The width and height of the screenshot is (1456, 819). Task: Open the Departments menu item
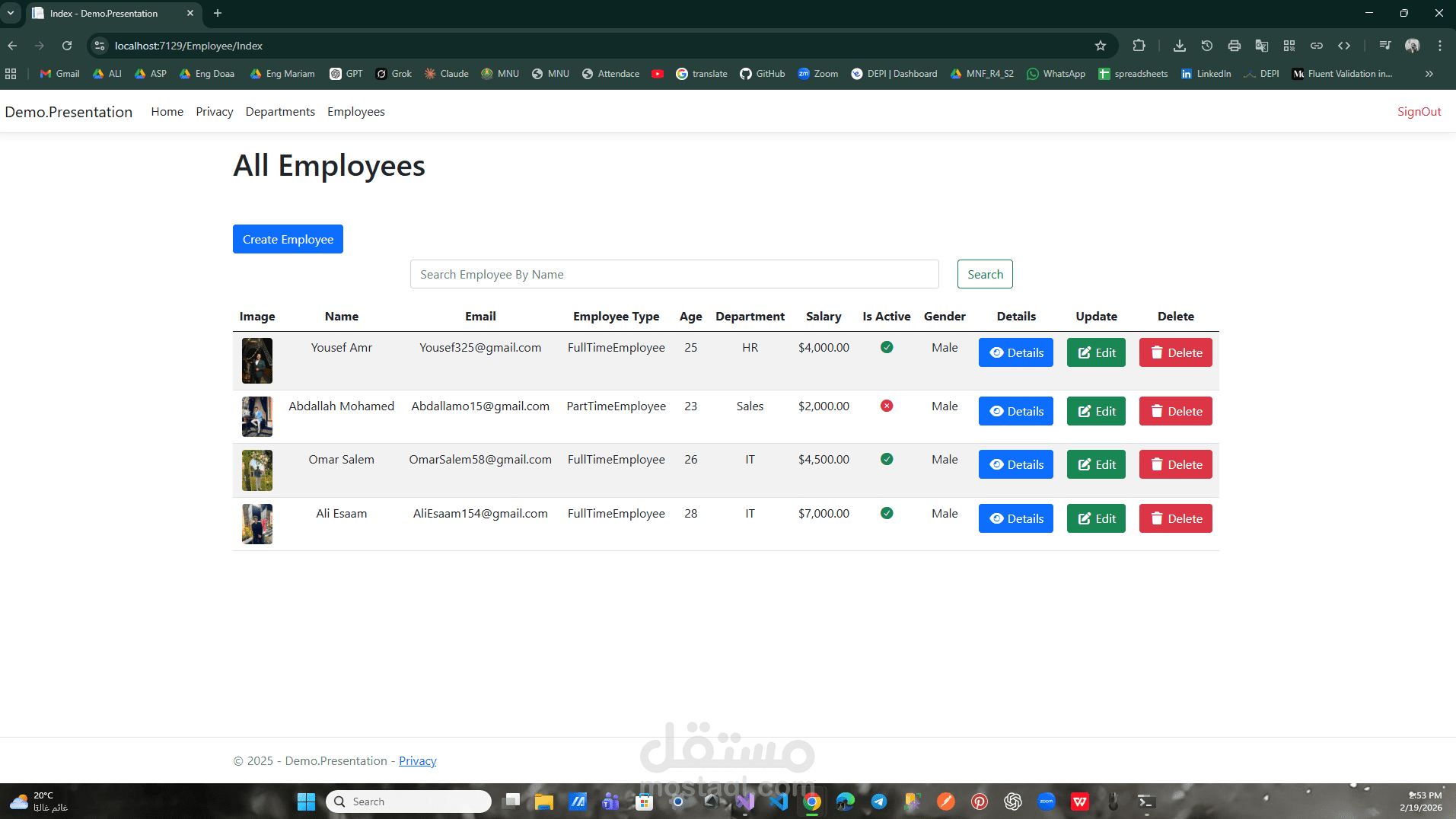pyautogui.click(x=279, y=111)
